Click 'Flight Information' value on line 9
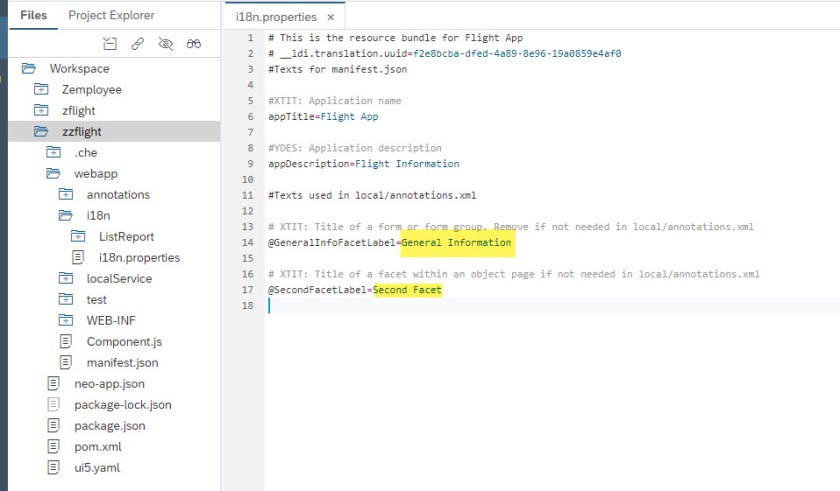 407,163
